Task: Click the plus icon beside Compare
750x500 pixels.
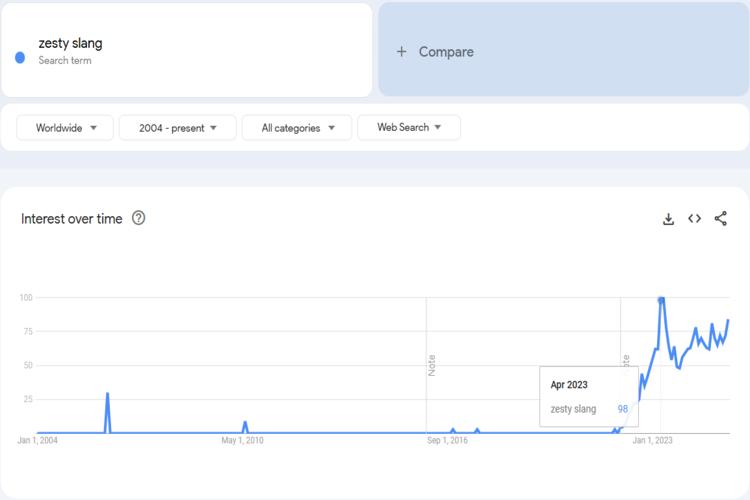Action: pos(402,52)
